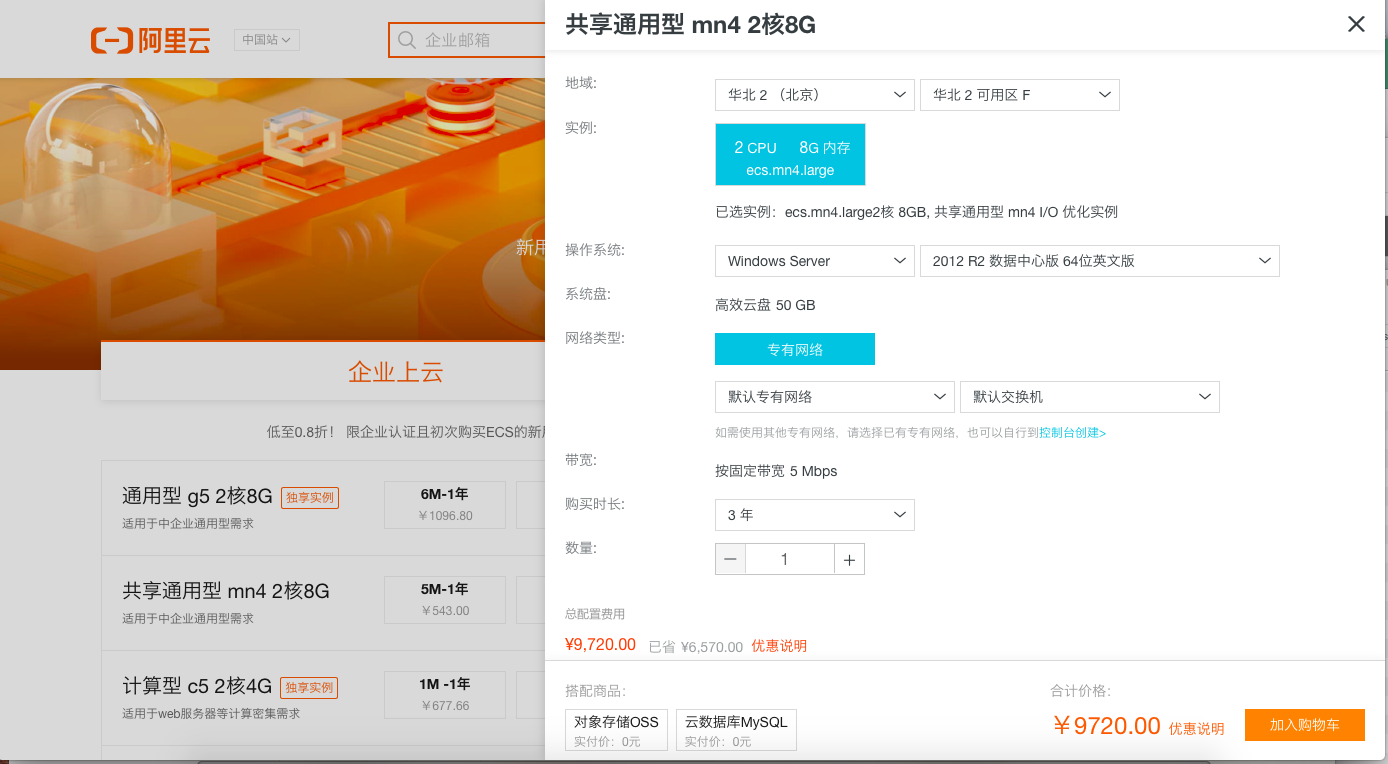Open the 2012 R2 数据中心版 version dropdown
Screen dimensions: 1388x764
[1100, 261]
